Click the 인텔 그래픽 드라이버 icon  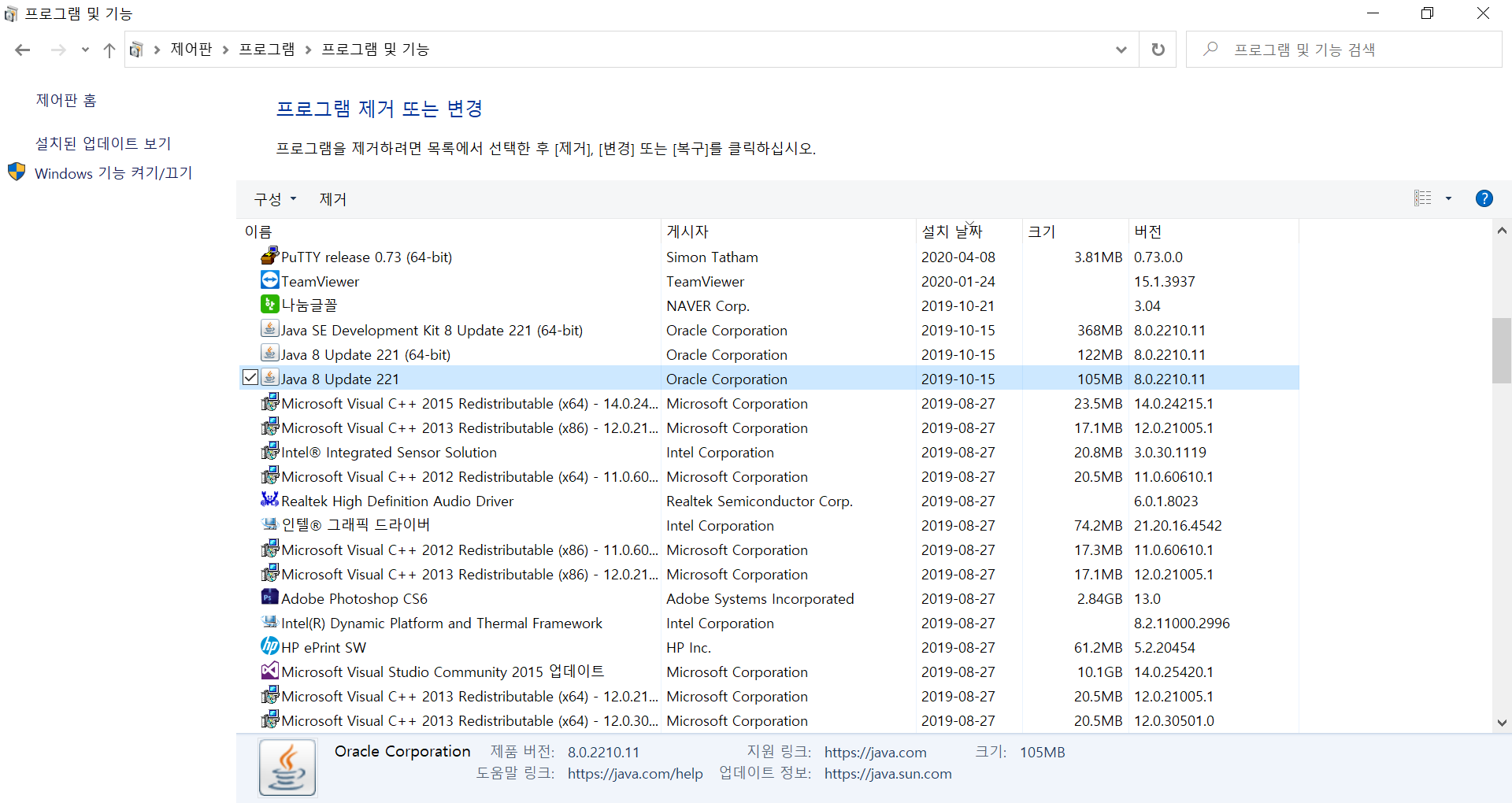(270, 524)
